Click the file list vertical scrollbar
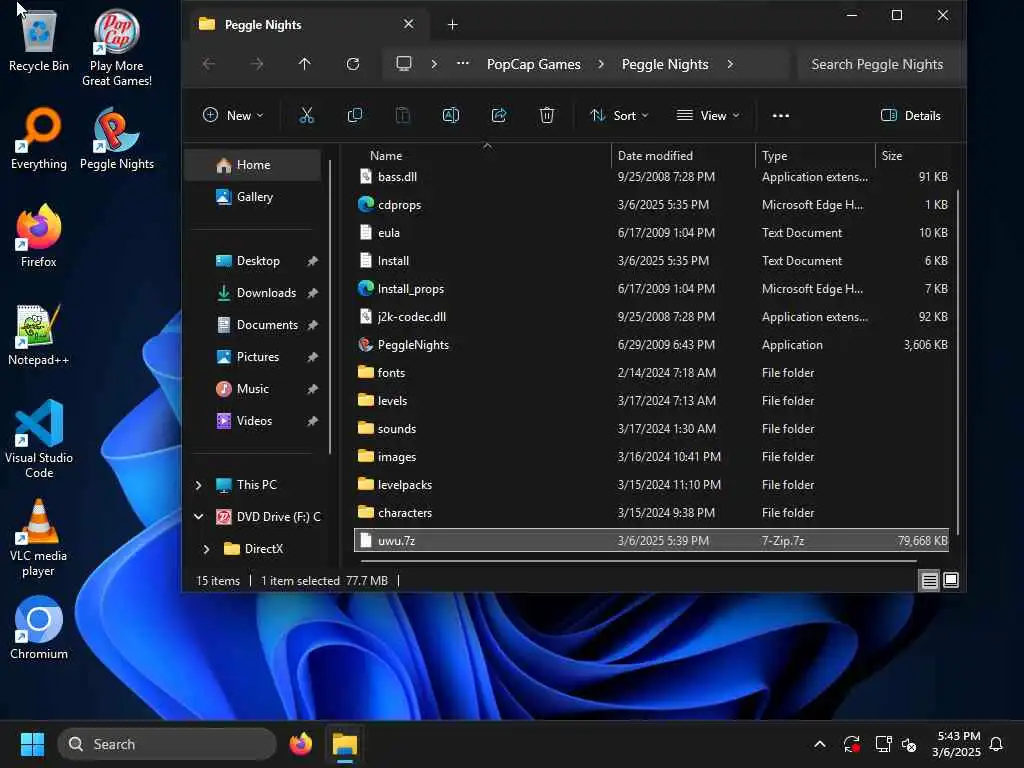This screenshot has width=1024, height=768. click(x=957, y=361)
